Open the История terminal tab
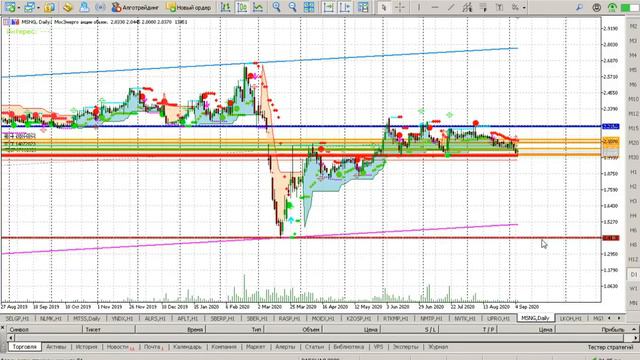Image resolution: width=640 pixels, height=360 pixels. (x=86, y=347)
